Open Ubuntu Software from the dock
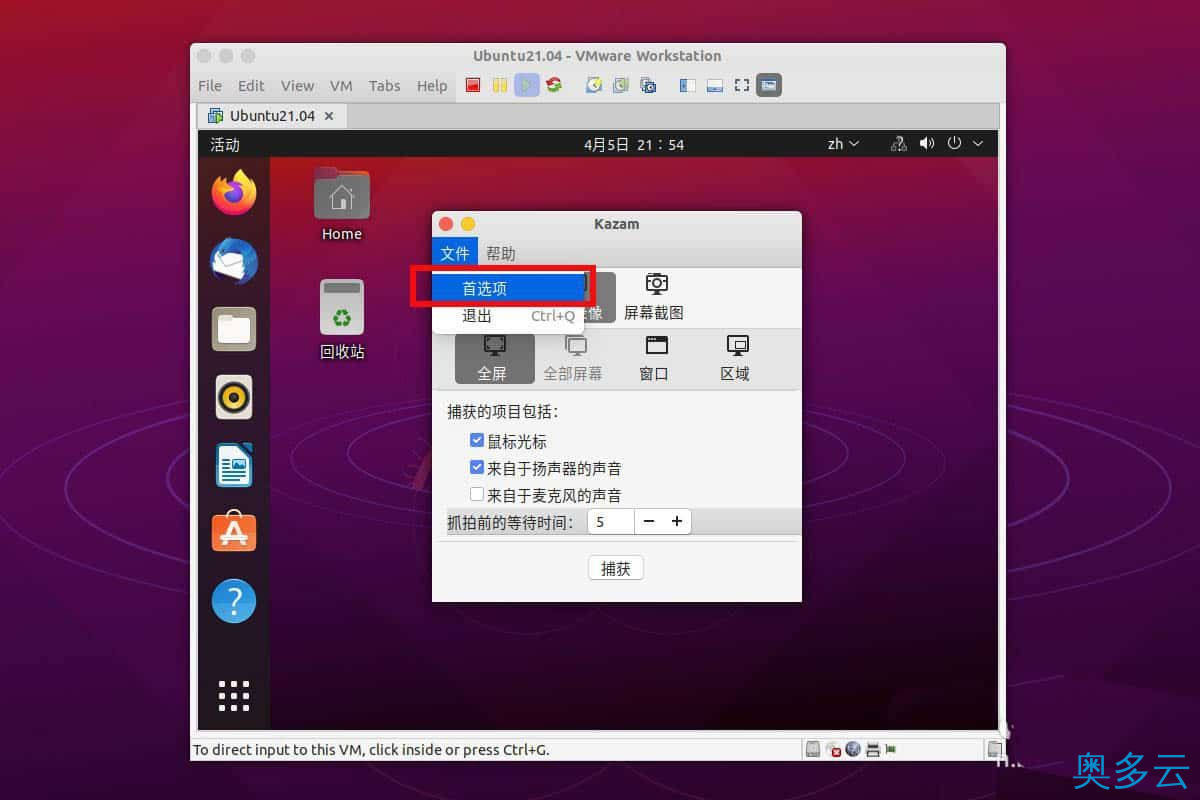Screen dimensions: 1200x800 point(233,533)
